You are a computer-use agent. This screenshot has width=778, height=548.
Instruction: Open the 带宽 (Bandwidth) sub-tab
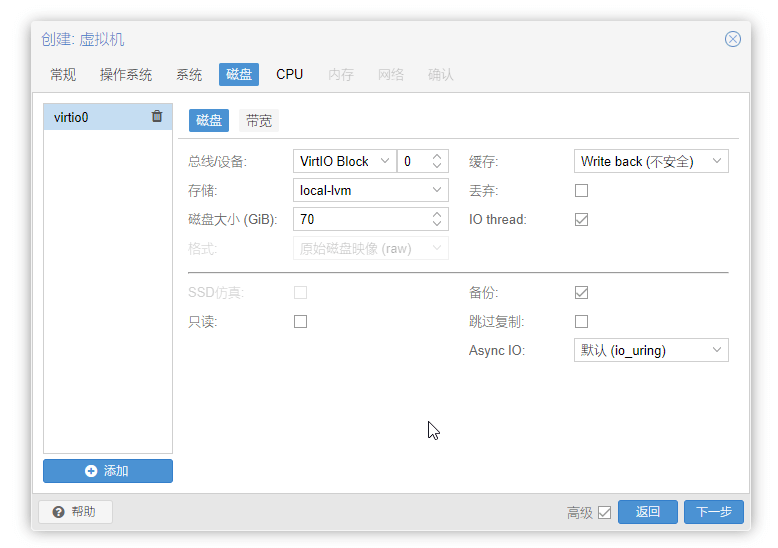tap(259, 121)
